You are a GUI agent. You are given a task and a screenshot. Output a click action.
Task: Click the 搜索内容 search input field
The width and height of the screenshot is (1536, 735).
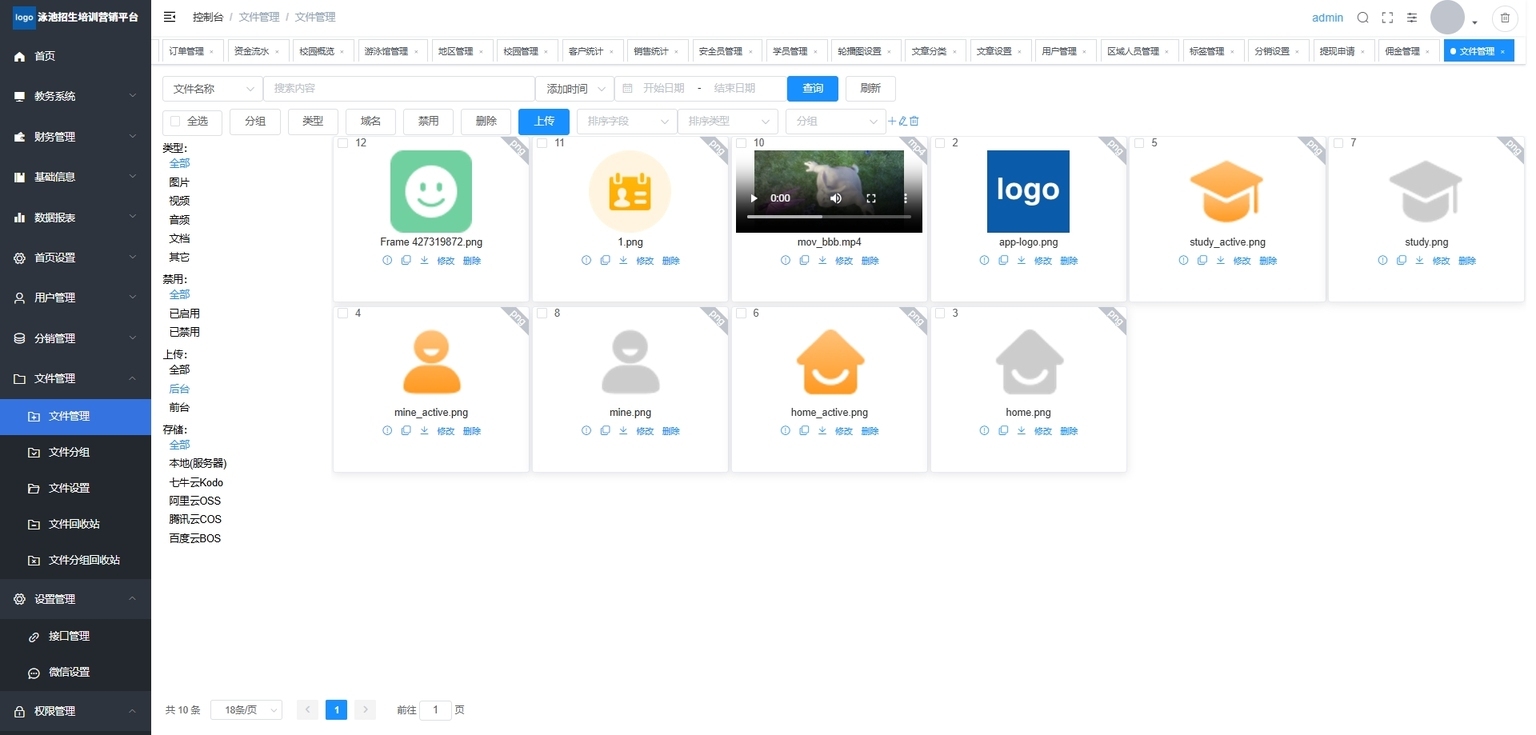[x=399, y=89]
